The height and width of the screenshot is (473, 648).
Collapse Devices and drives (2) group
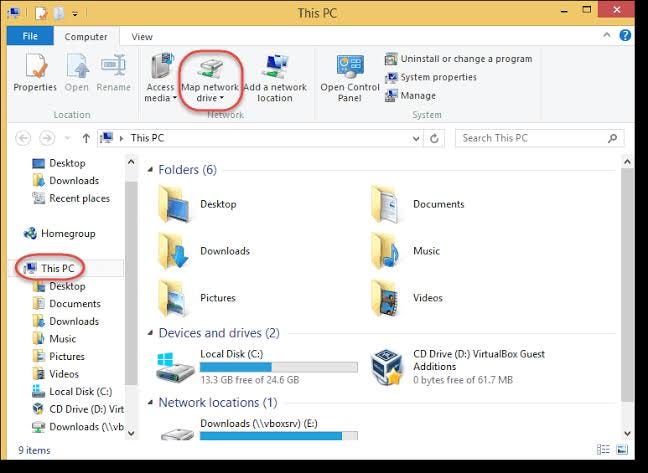coord(150,333)
